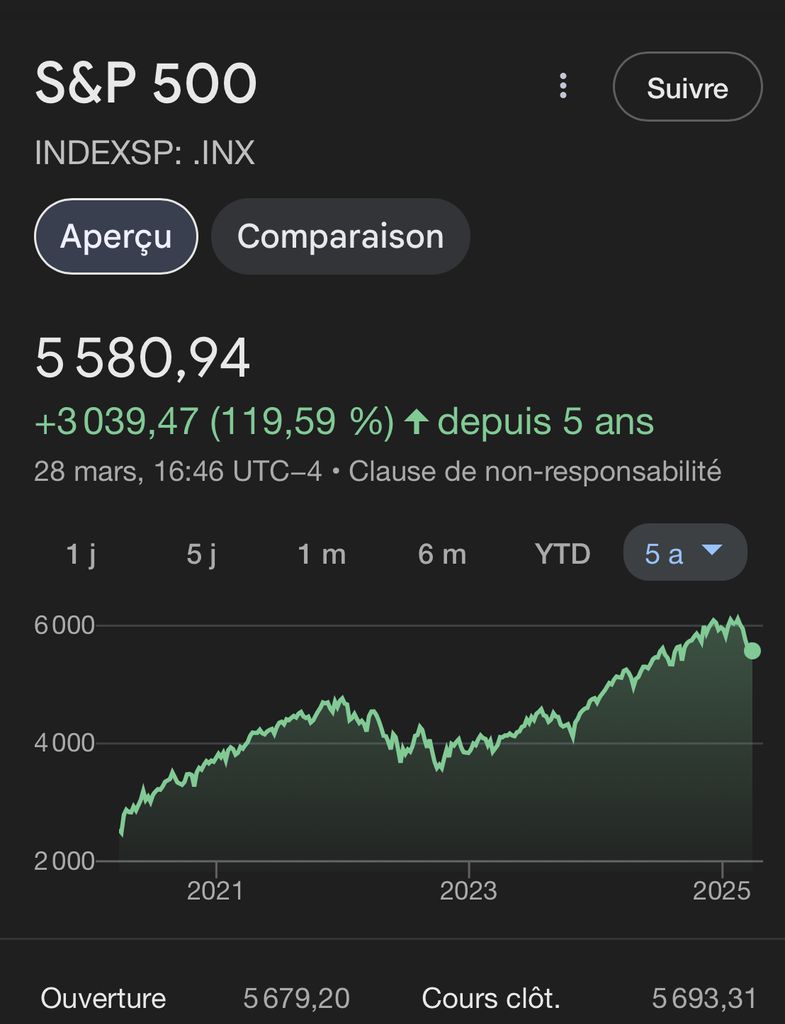Select the 1 j time range

point(81,553)
